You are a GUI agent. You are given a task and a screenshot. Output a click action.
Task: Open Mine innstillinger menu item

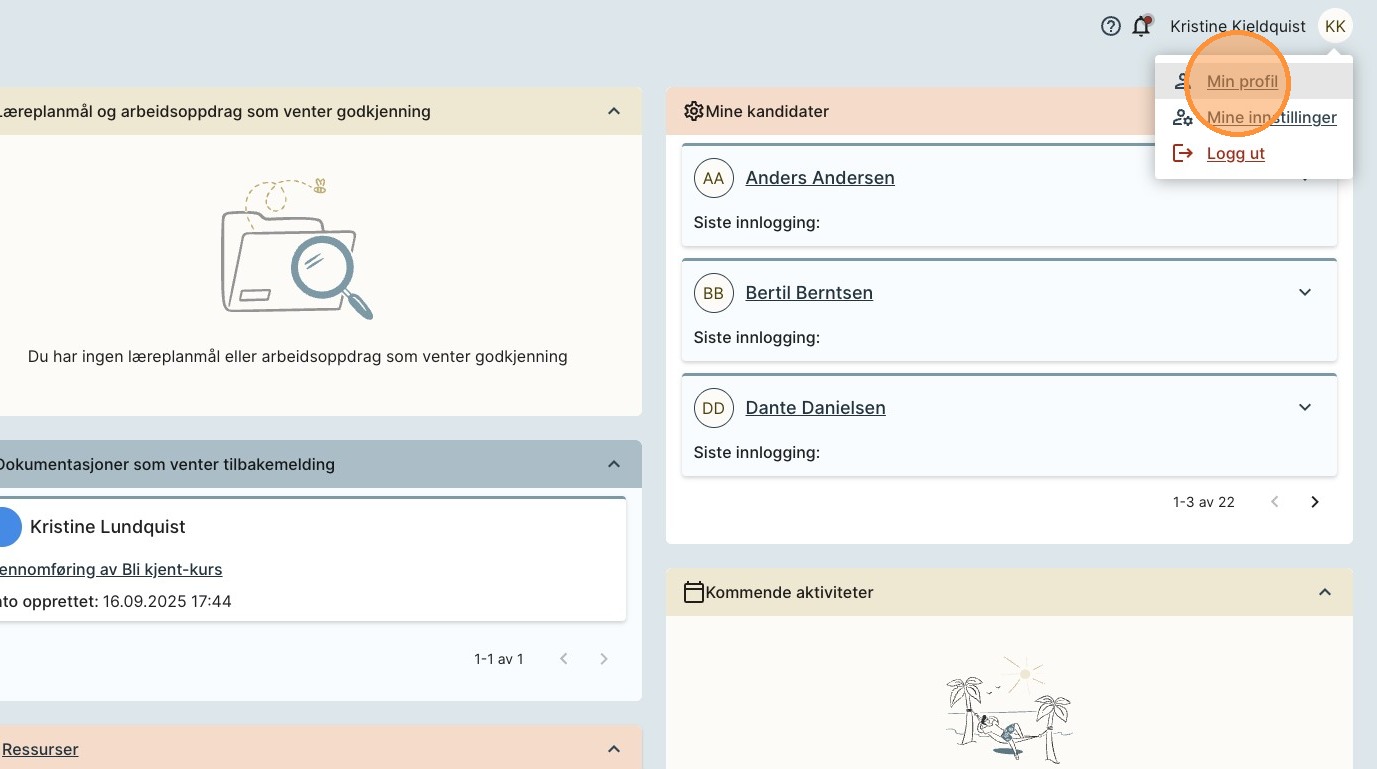click(1271, 118)
